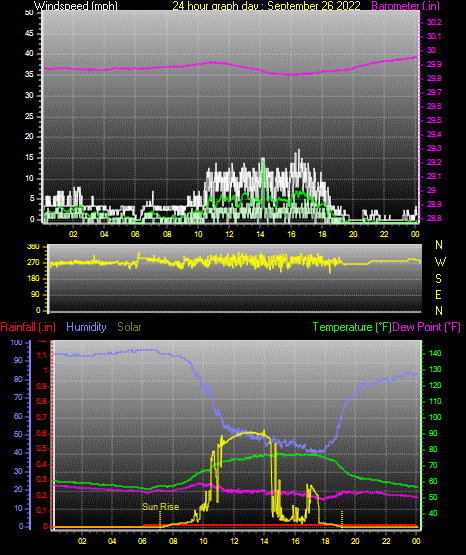Viewport: 466px width, 555px height.
Task: Click the topmost N compass letter
Action: tap(439, 245)
